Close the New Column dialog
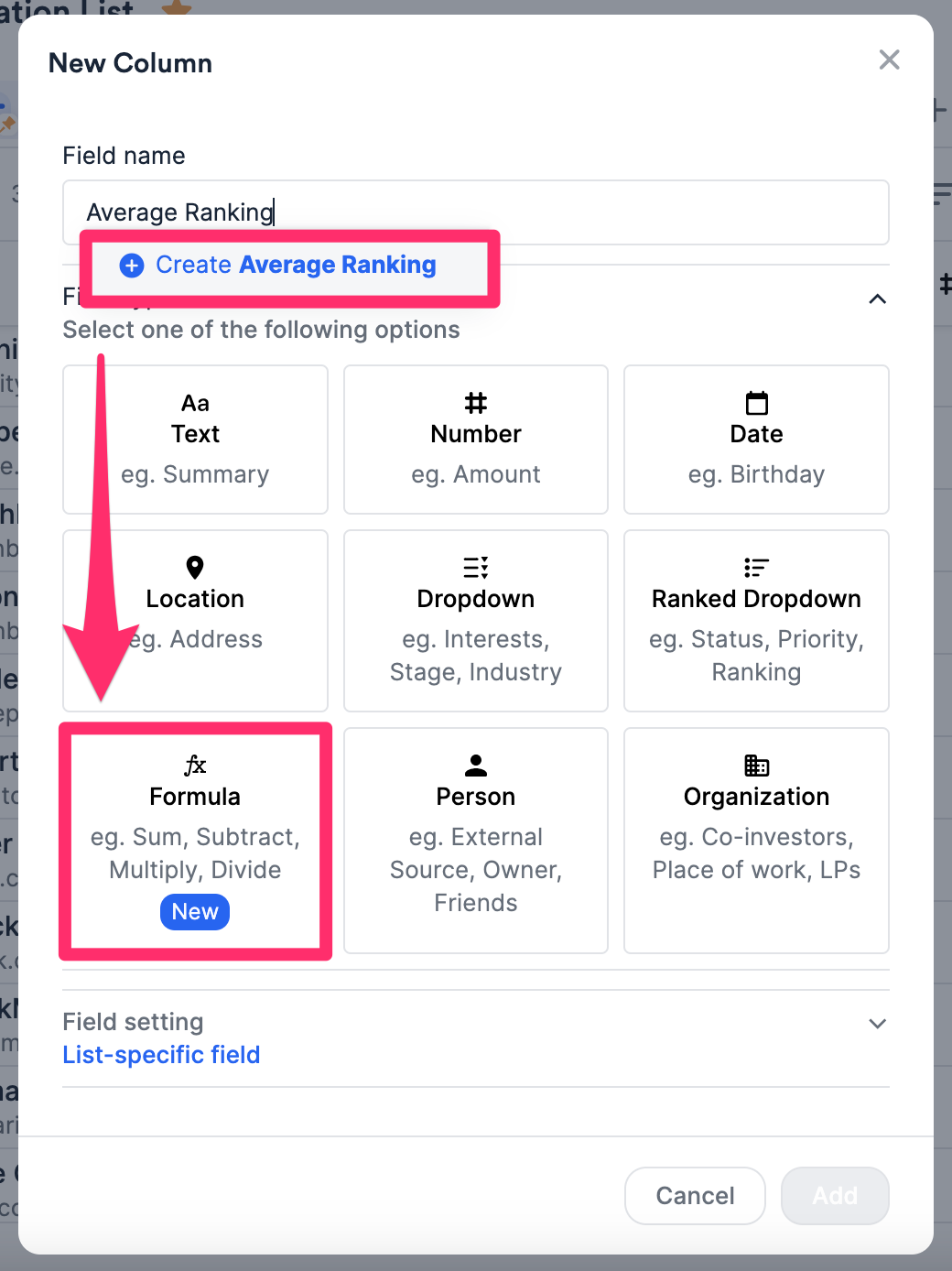Image resolution: width=952 pixels, height=1271 pixels. click(x=889, y=60)
